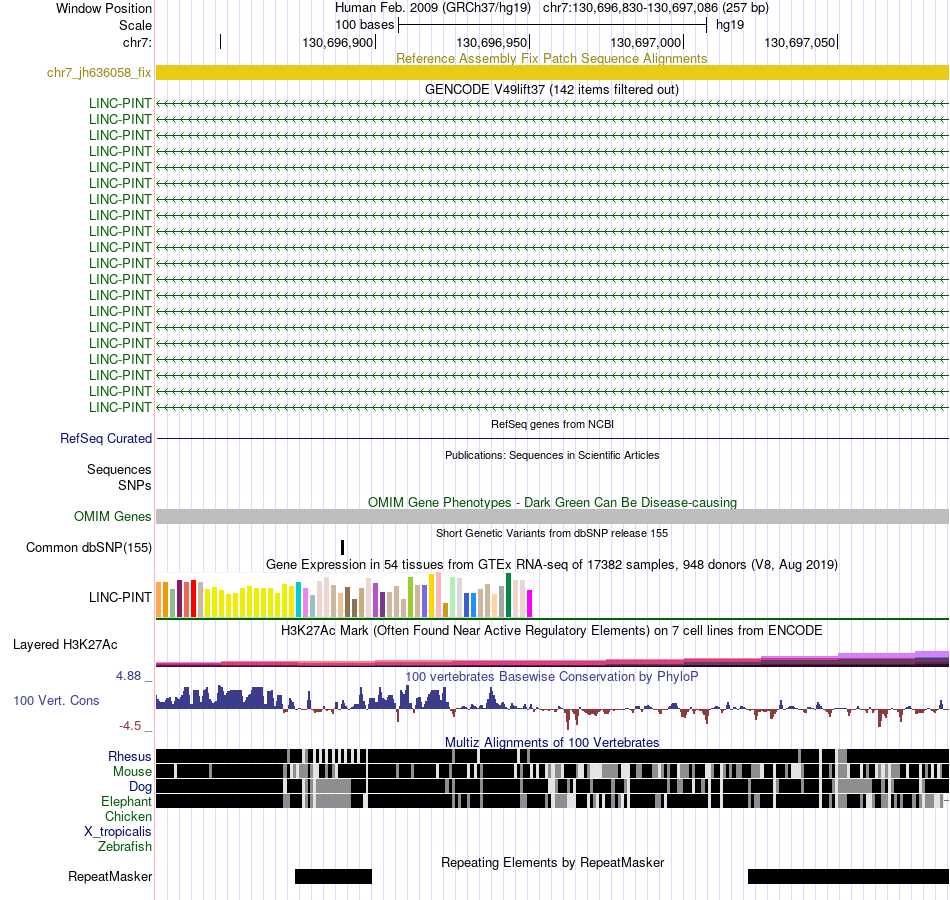Viewport: 950px width, 900px height.
Task: Click the X_tropicalis alignment row label
Action: point(118,832)
